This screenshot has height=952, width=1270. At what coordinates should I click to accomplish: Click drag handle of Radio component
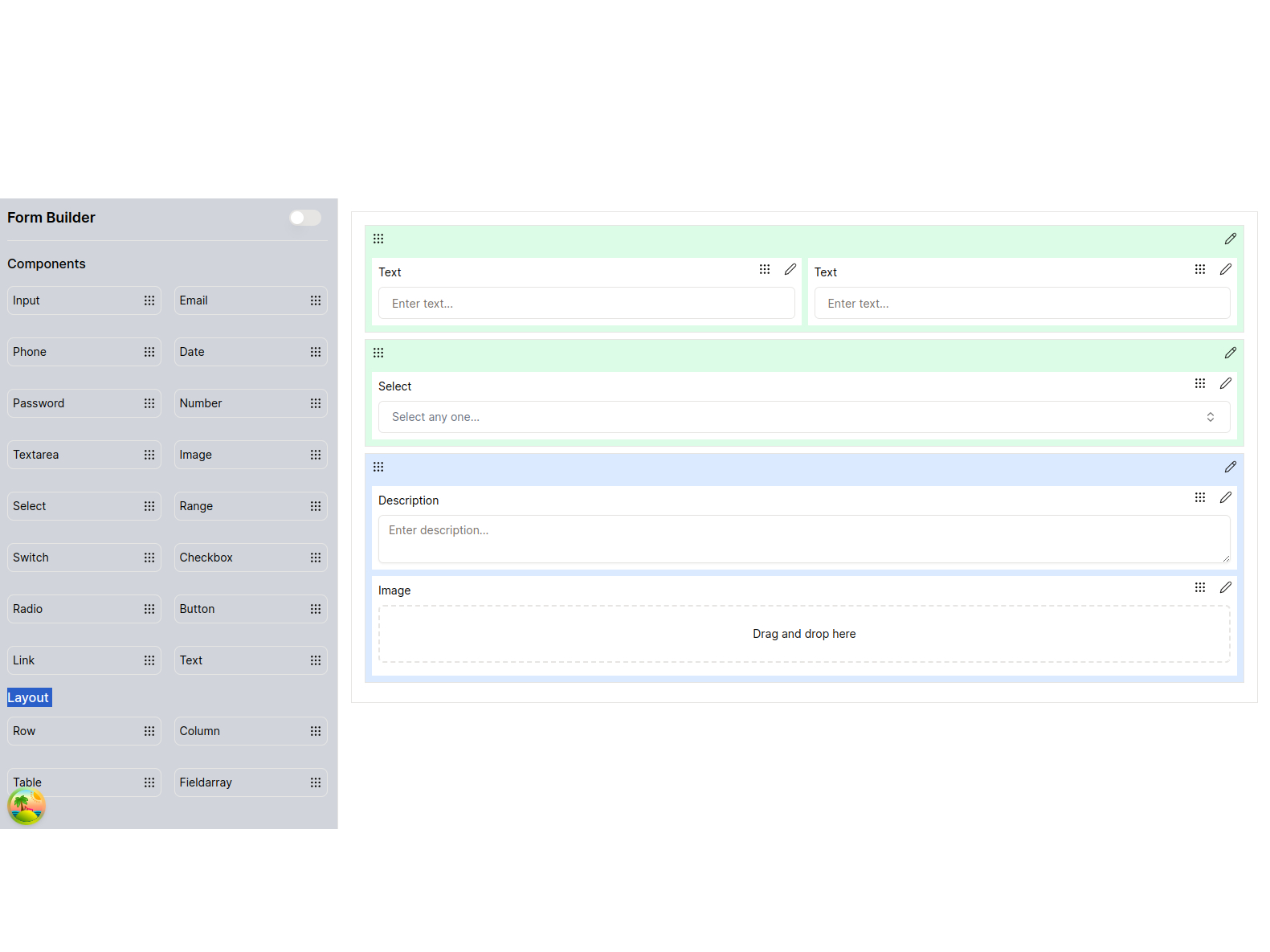149,609
